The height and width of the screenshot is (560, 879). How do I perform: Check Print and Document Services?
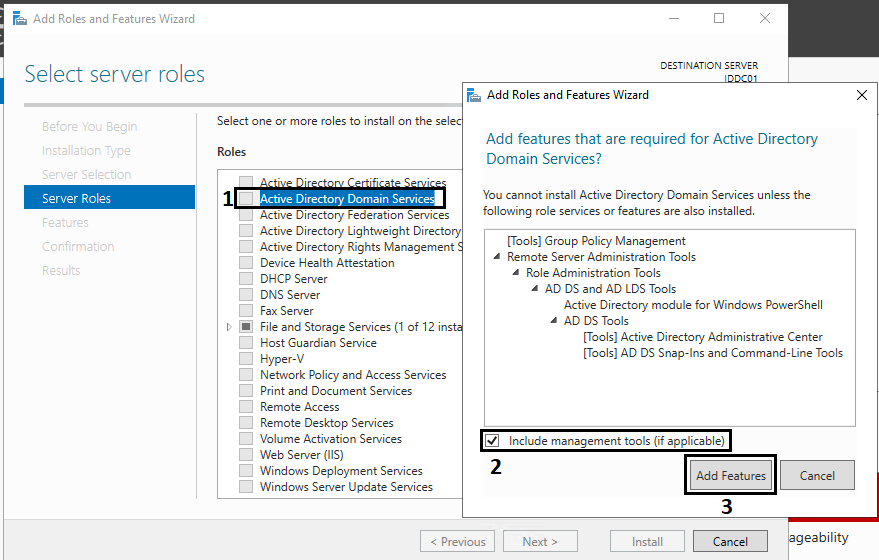[246, 391]
